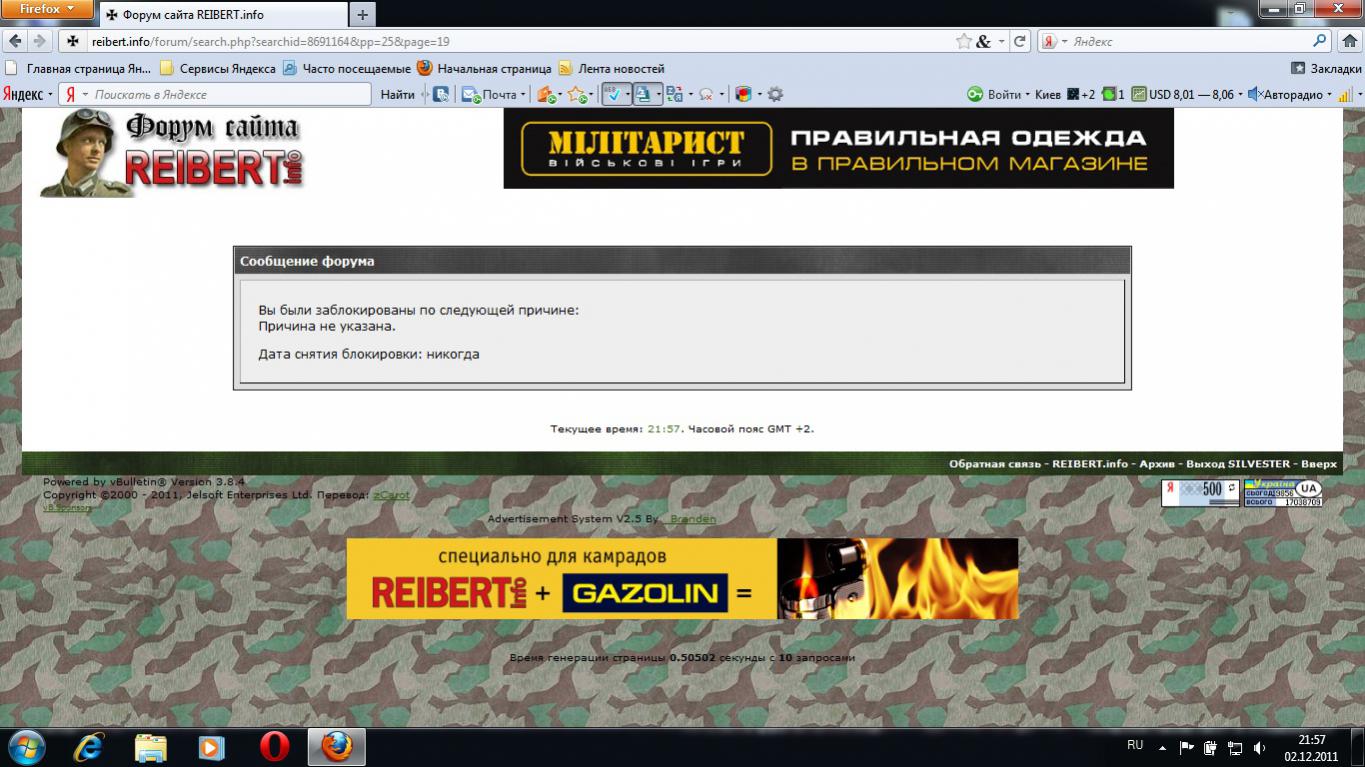The width and height of the screenshot is (1365, 767).
Task: Click the address bar URL field
Action: 520,42
